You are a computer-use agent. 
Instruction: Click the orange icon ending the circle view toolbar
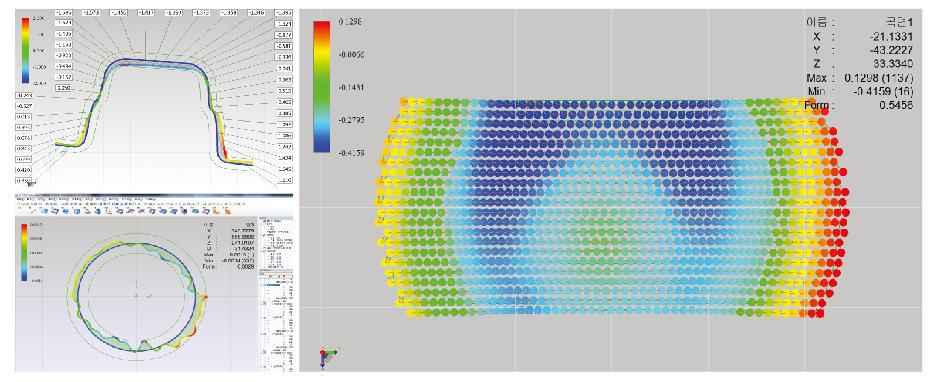click(x=227, y=211)
